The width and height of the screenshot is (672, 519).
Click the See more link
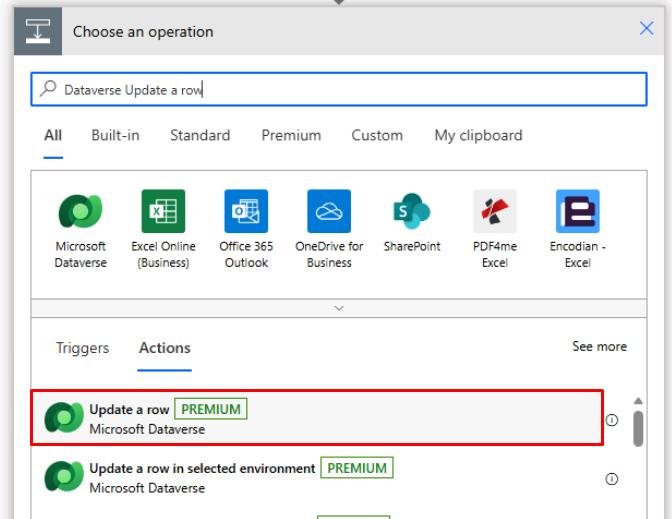tap(600, 346)
